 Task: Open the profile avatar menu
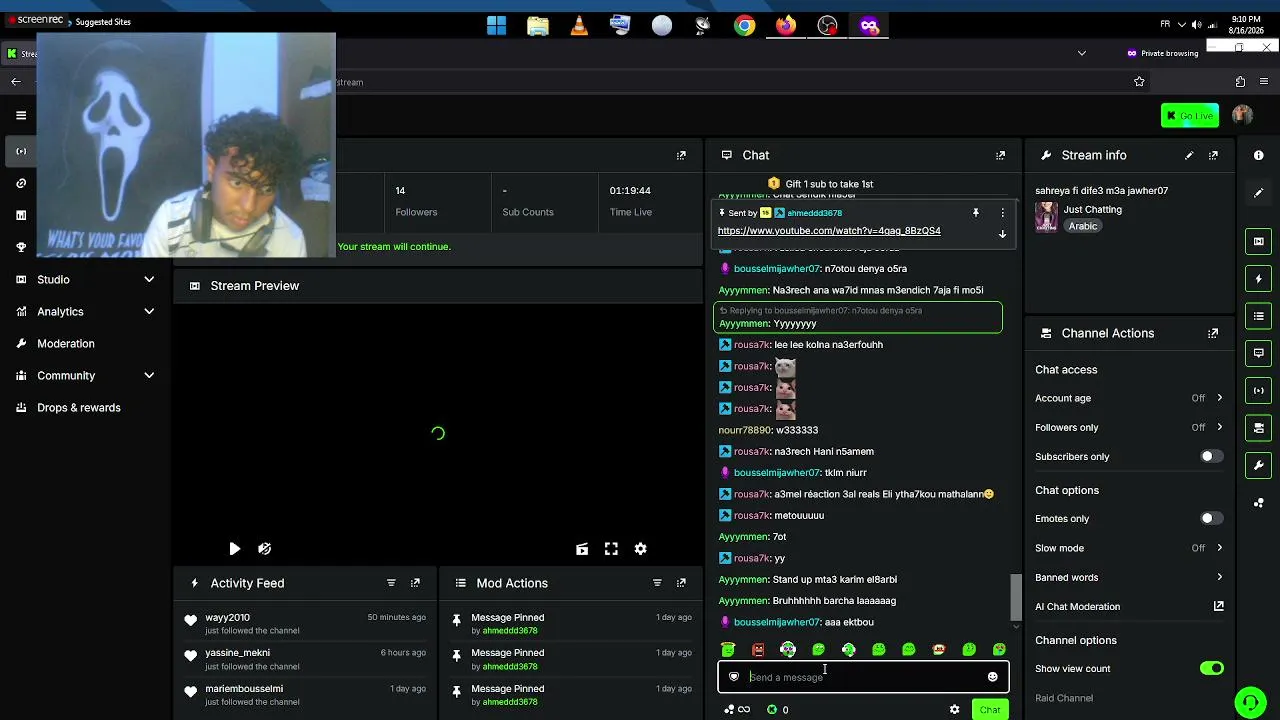coord(1242,115)
